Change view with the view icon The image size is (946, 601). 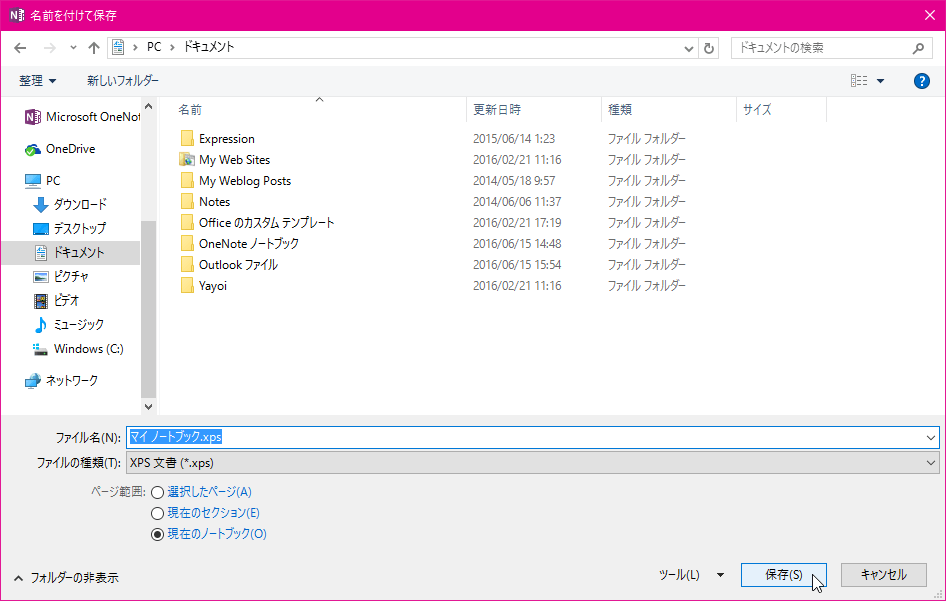[x=859, y=81]
